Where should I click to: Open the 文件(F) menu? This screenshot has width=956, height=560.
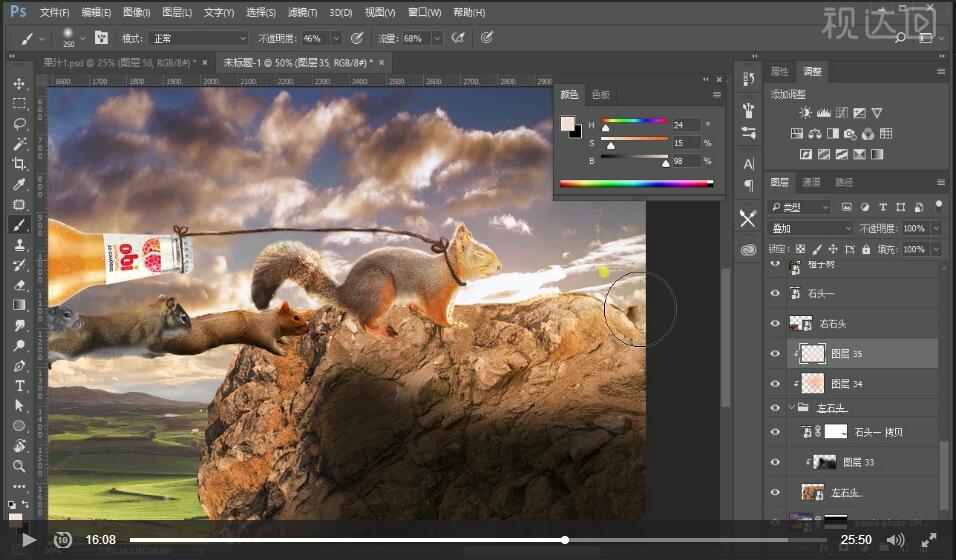(54, 12)
